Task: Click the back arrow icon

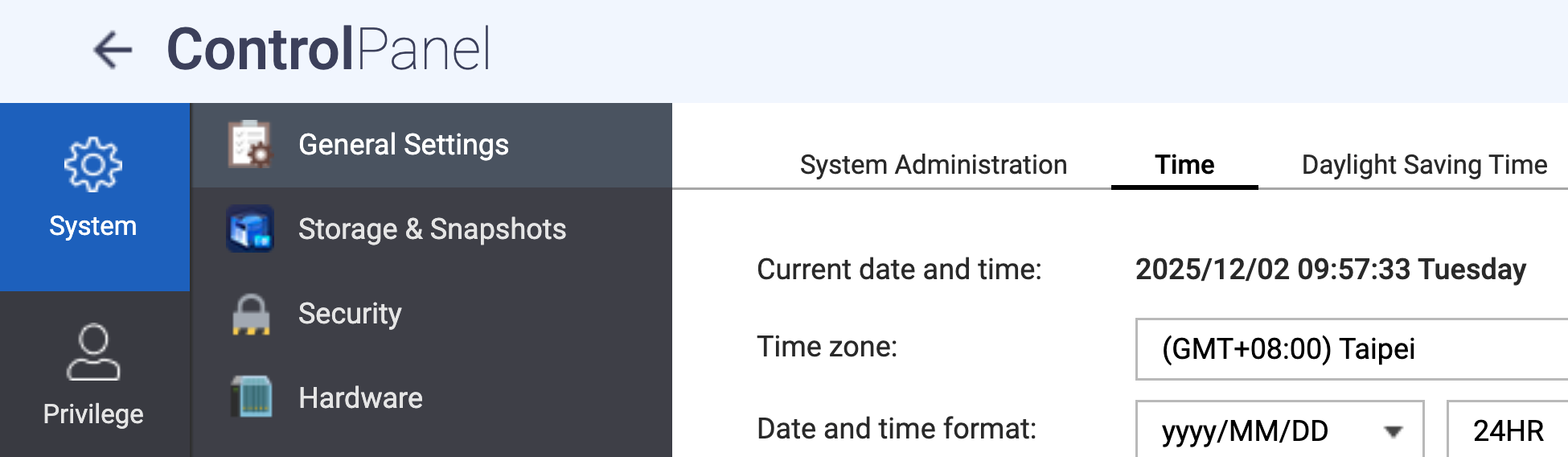Action: coord(113,50)
